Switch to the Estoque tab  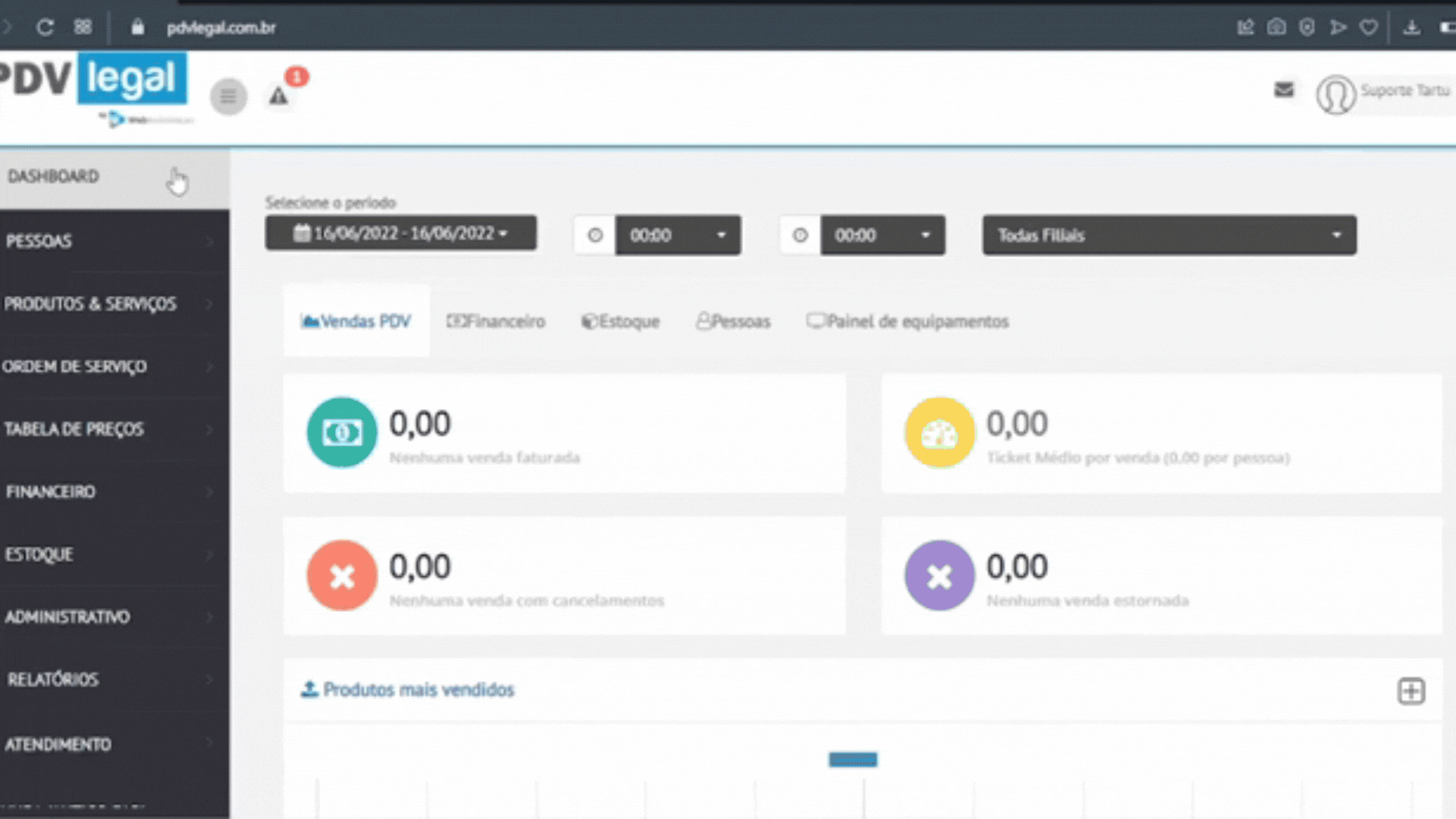620,322
